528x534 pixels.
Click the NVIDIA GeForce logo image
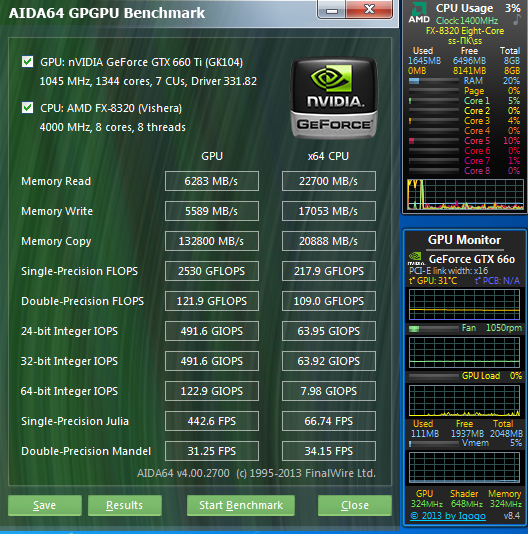334,98
